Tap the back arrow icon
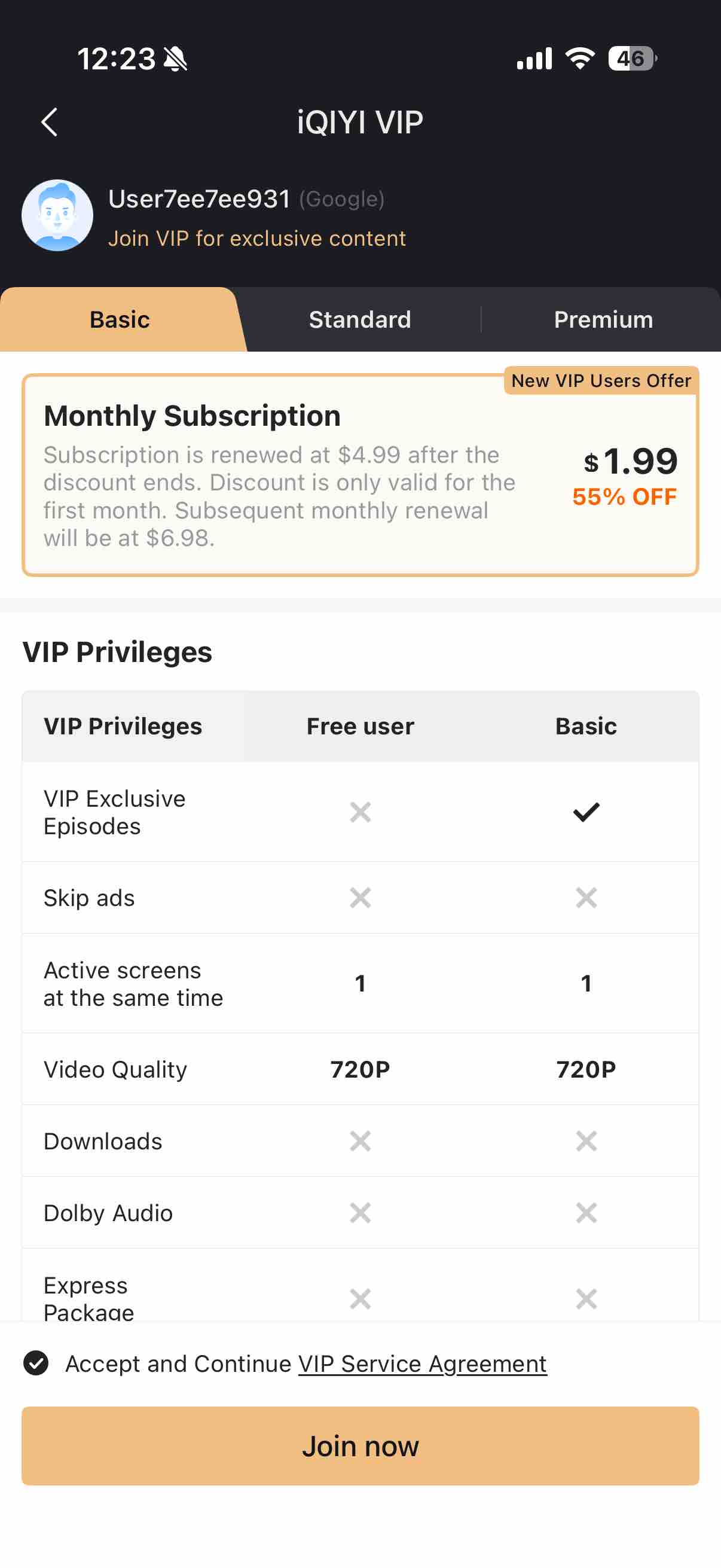The image size is (721, 1568). 49,123
